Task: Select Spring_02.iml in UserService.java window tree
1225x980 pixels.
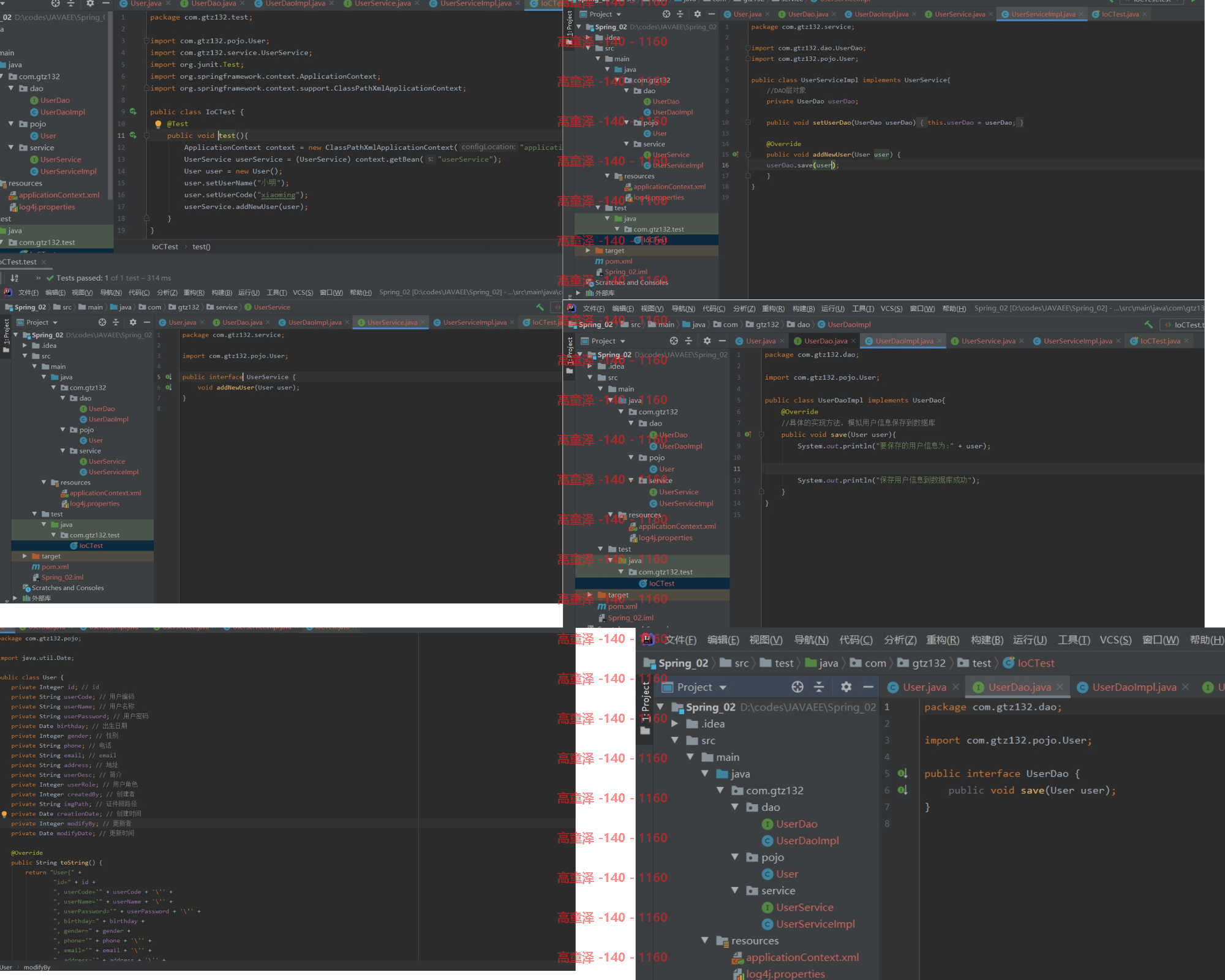Action: coord(58,577)
